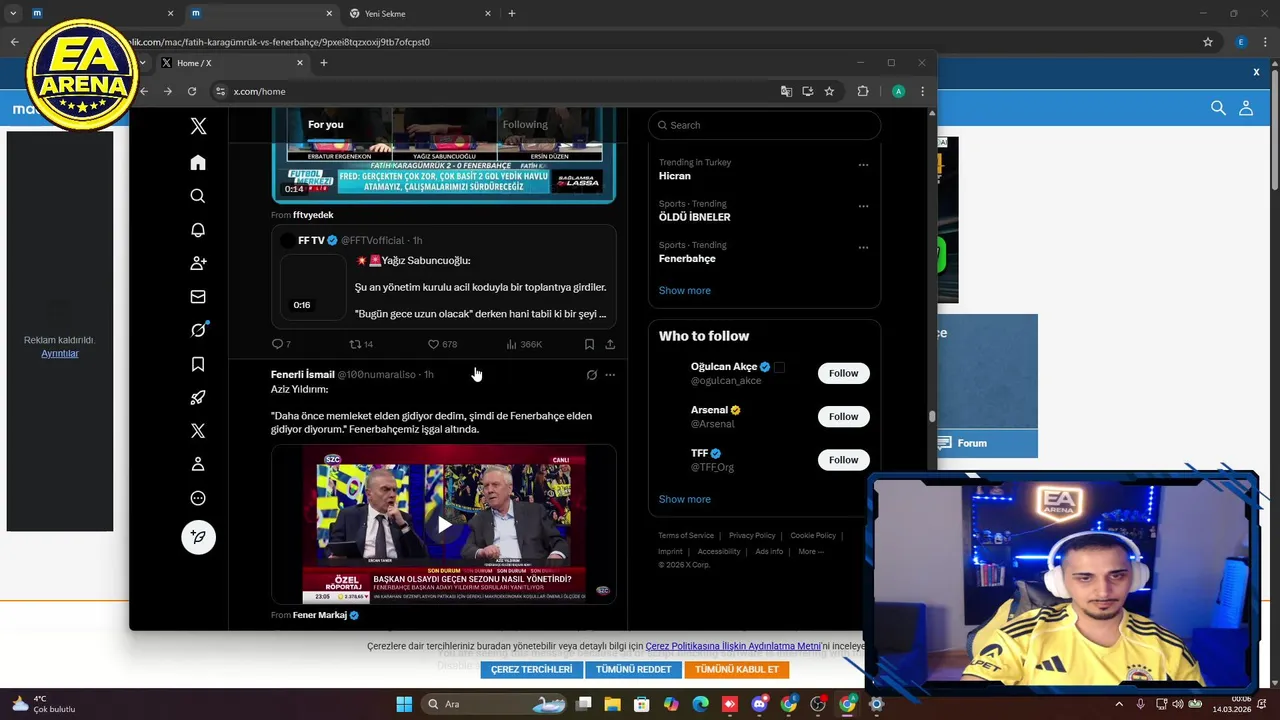Open FF TV quoted video thumbnail
Screen dimensions: 1280x720
(x=313, y=287)
